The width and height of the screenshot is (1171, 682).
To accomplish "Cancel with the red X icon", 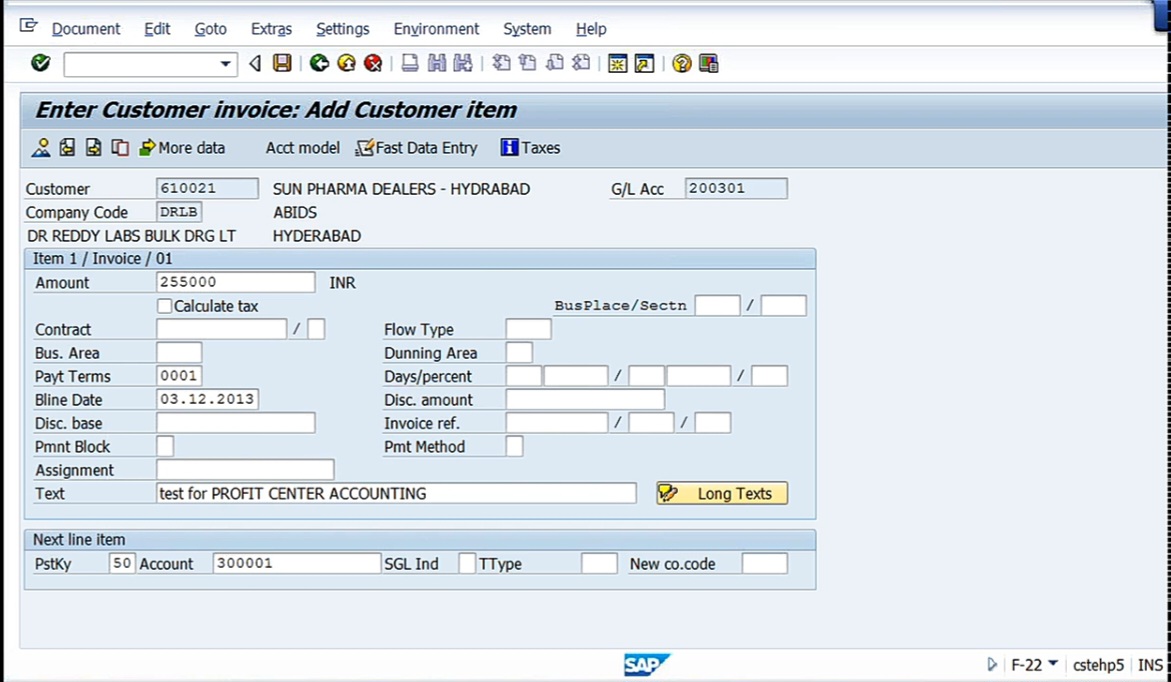I will [373, 63].
